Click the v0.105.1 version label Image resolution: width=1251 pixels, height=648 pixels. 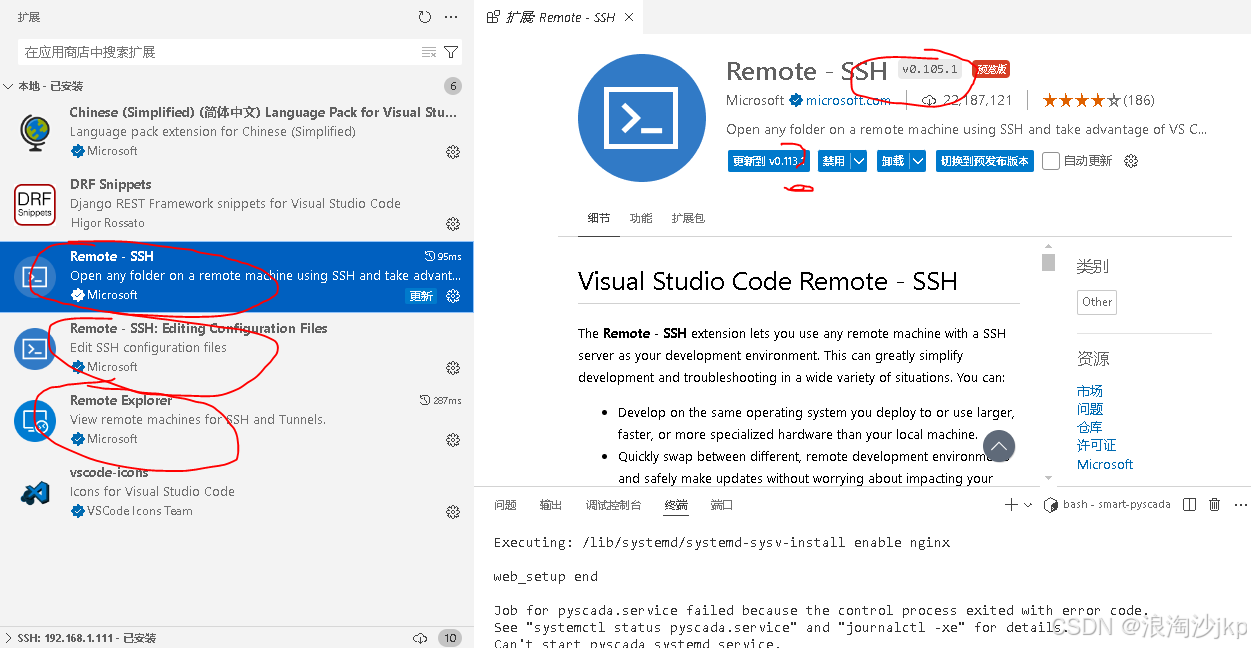pos(930,70)
